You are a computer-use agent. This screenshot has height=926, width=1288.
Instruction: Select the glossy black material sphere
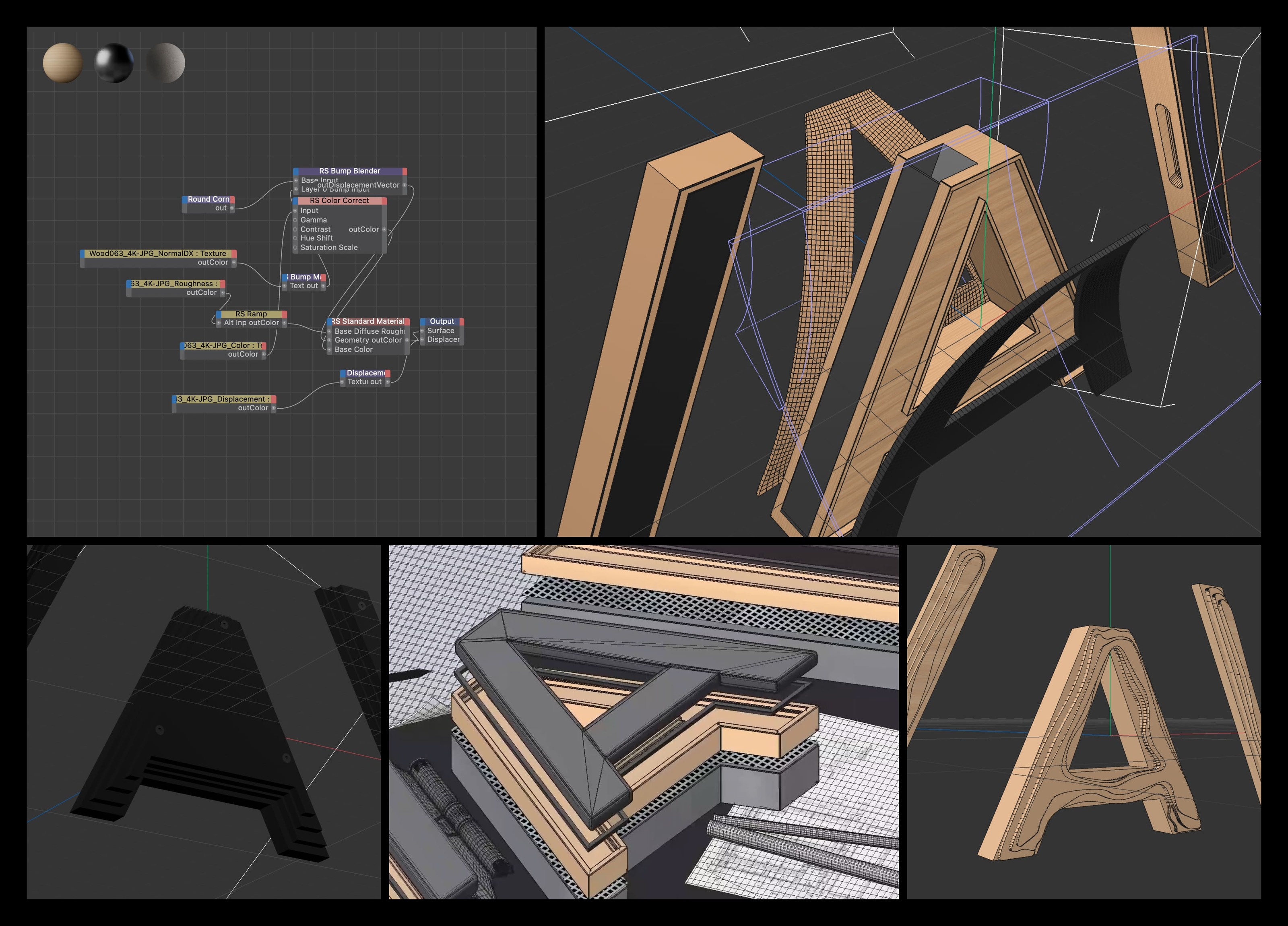(114, 62)
